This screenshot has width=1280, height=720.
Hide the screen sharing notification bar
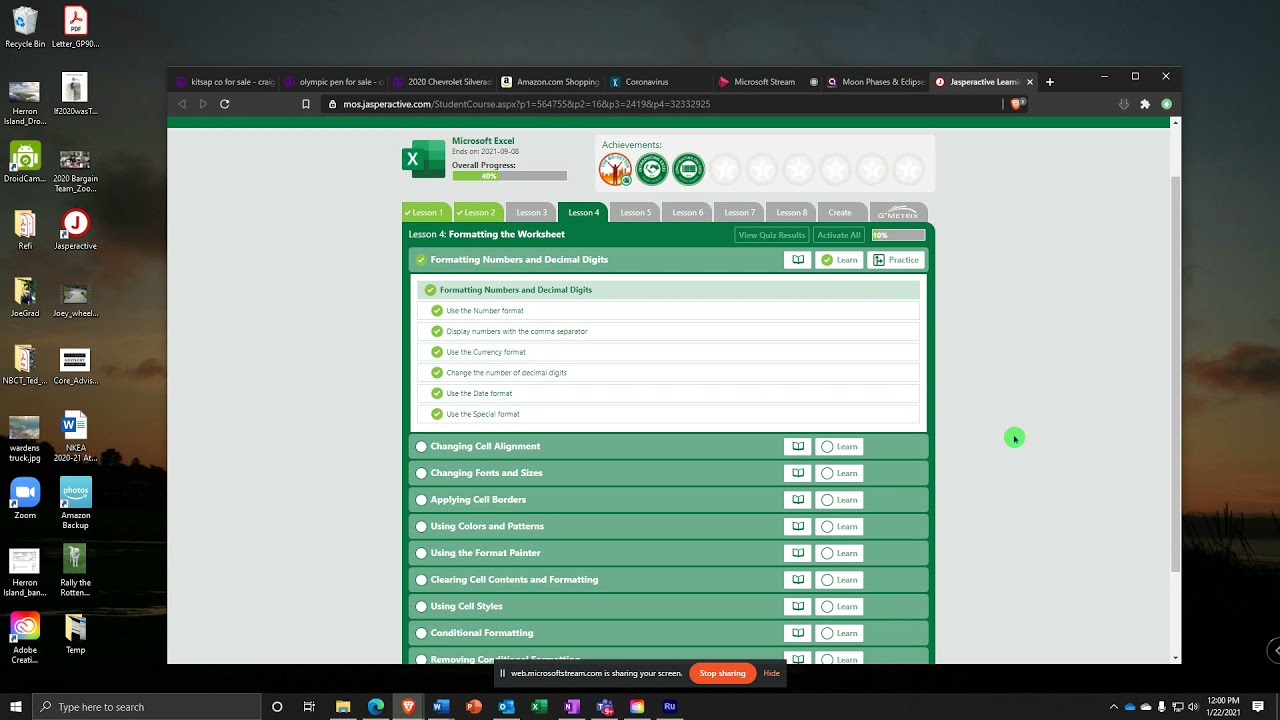(771, 674)
